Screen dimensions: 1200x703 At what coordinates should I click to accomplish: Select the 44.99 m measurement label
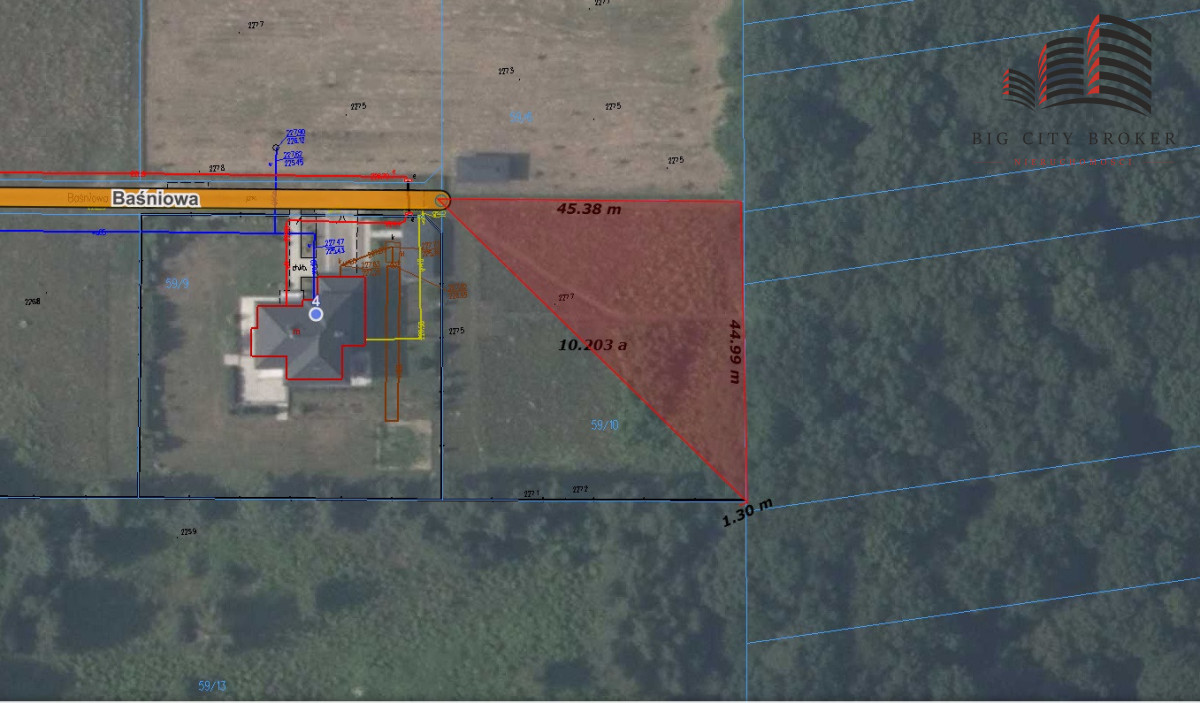coord(736,351)
